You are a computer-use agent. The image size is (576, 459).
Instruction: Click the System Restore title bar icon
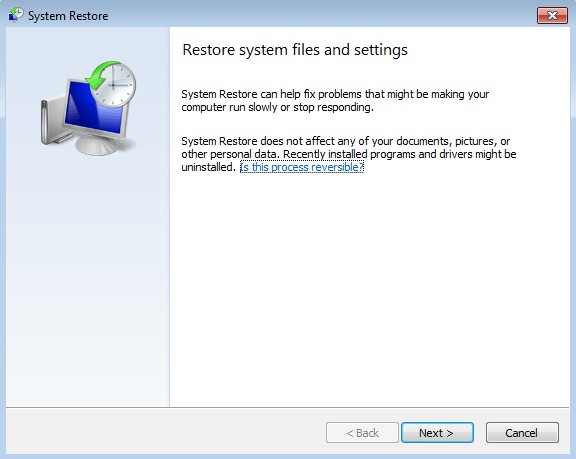pos(16,15)
